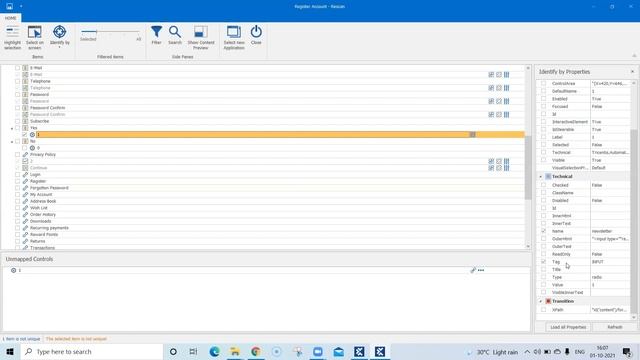Show hidden system tray icons
This screenshot has height=360, width=640.
(527, 351)
